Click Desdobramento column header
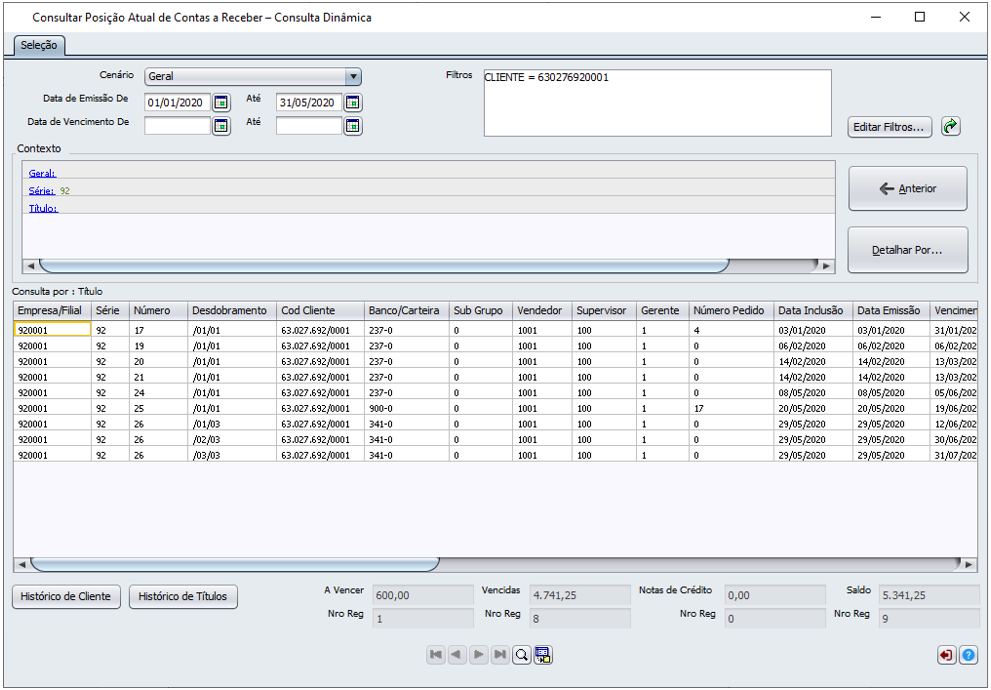The image size is (991, 690). click(x=232, y=310)
